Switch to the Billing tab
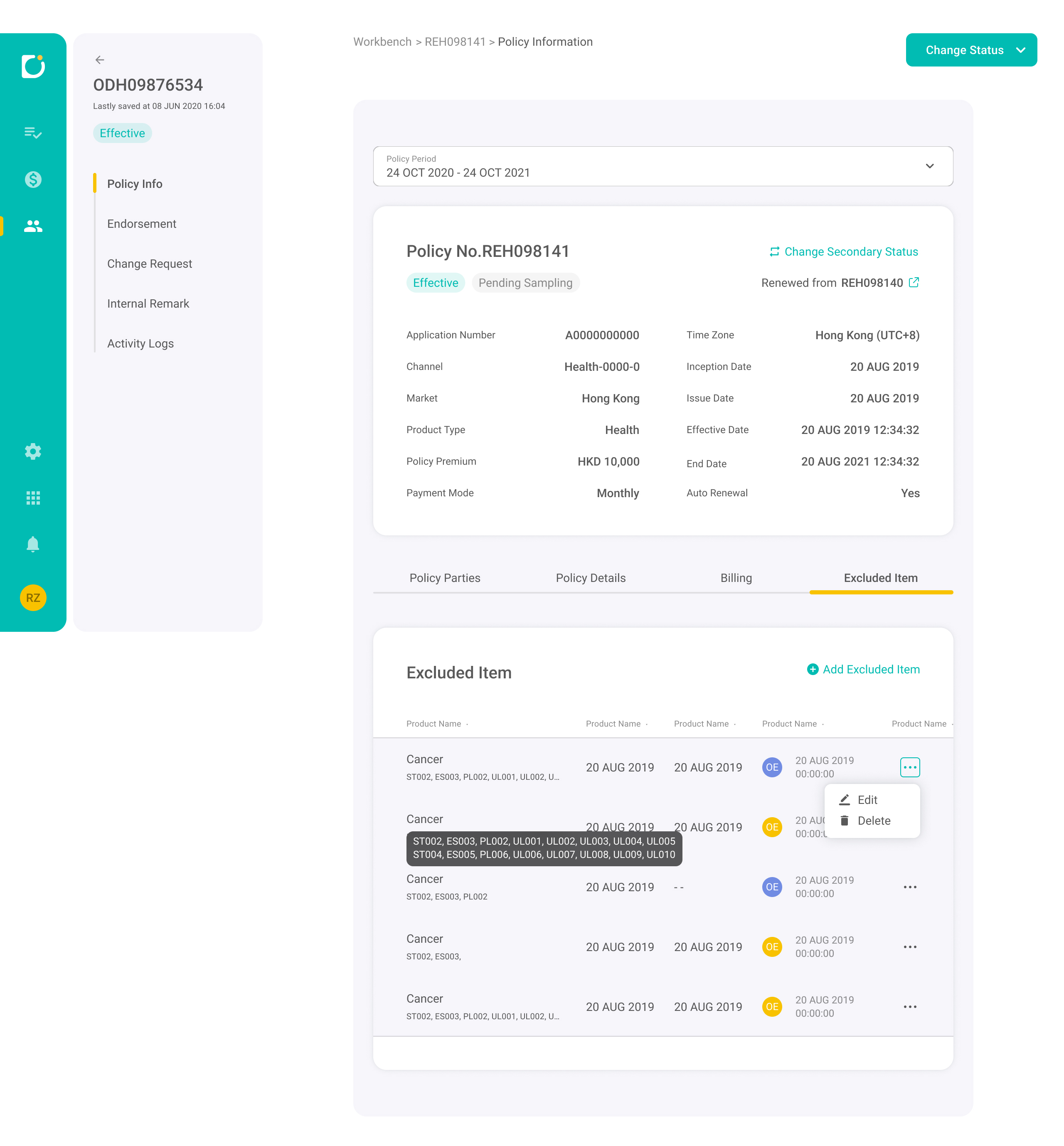The height and width of the screenshot is (1146, 1064). coord(736,578)
